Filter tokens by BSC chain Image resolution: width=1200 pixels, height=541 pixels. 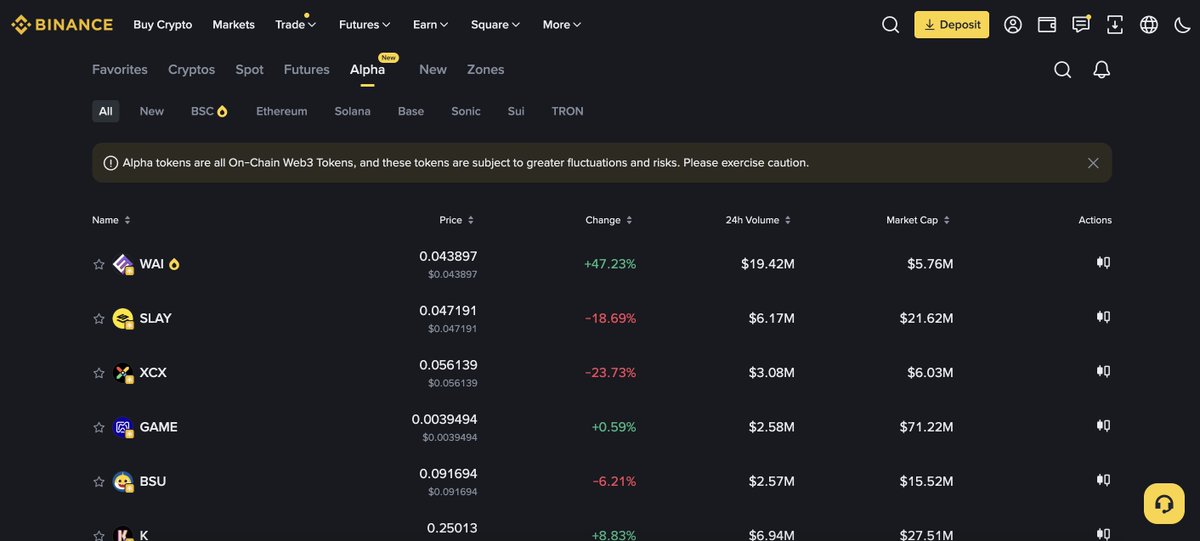209,111
